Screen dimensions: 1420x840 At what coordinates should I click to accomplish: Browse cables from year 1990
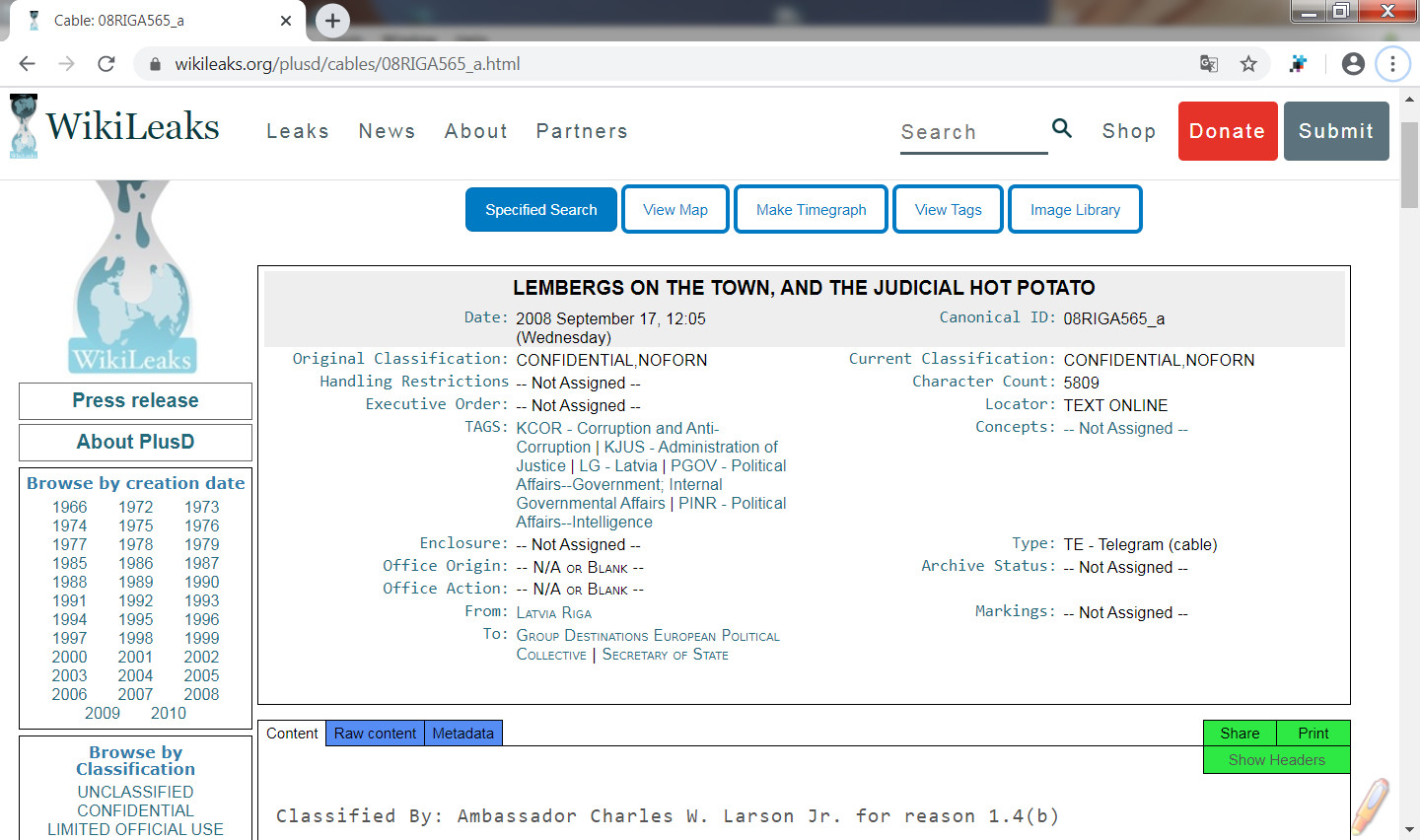(201, 582)
